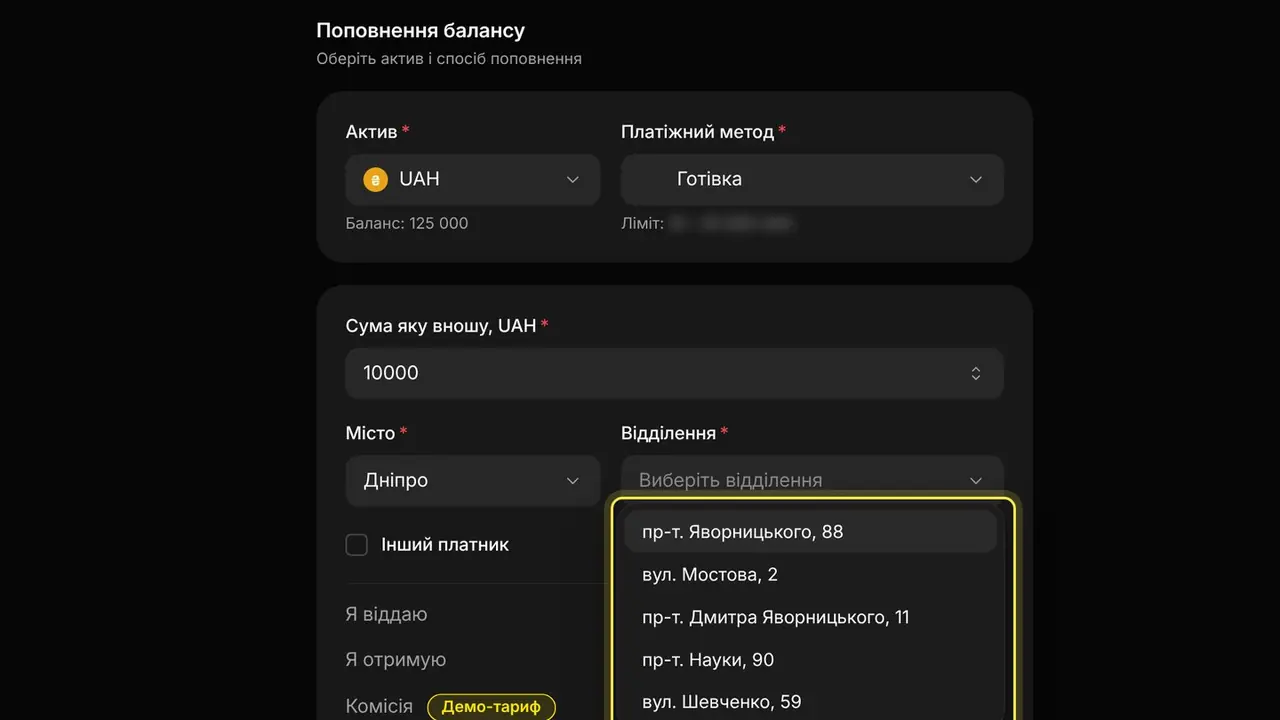Click the Комісія label
Viewport: 1280px width, 720px height.
coord(379,706)
